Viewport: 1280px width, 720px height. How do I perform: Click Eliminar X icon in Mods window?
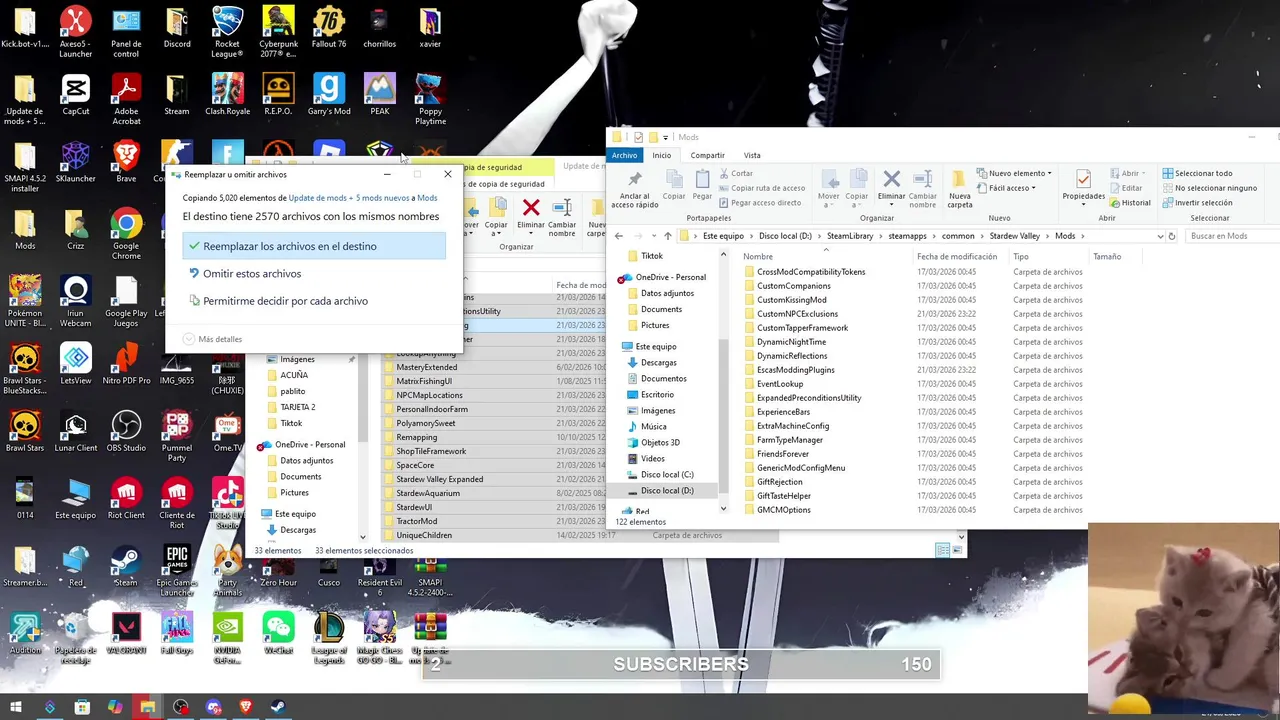(891, 179)
